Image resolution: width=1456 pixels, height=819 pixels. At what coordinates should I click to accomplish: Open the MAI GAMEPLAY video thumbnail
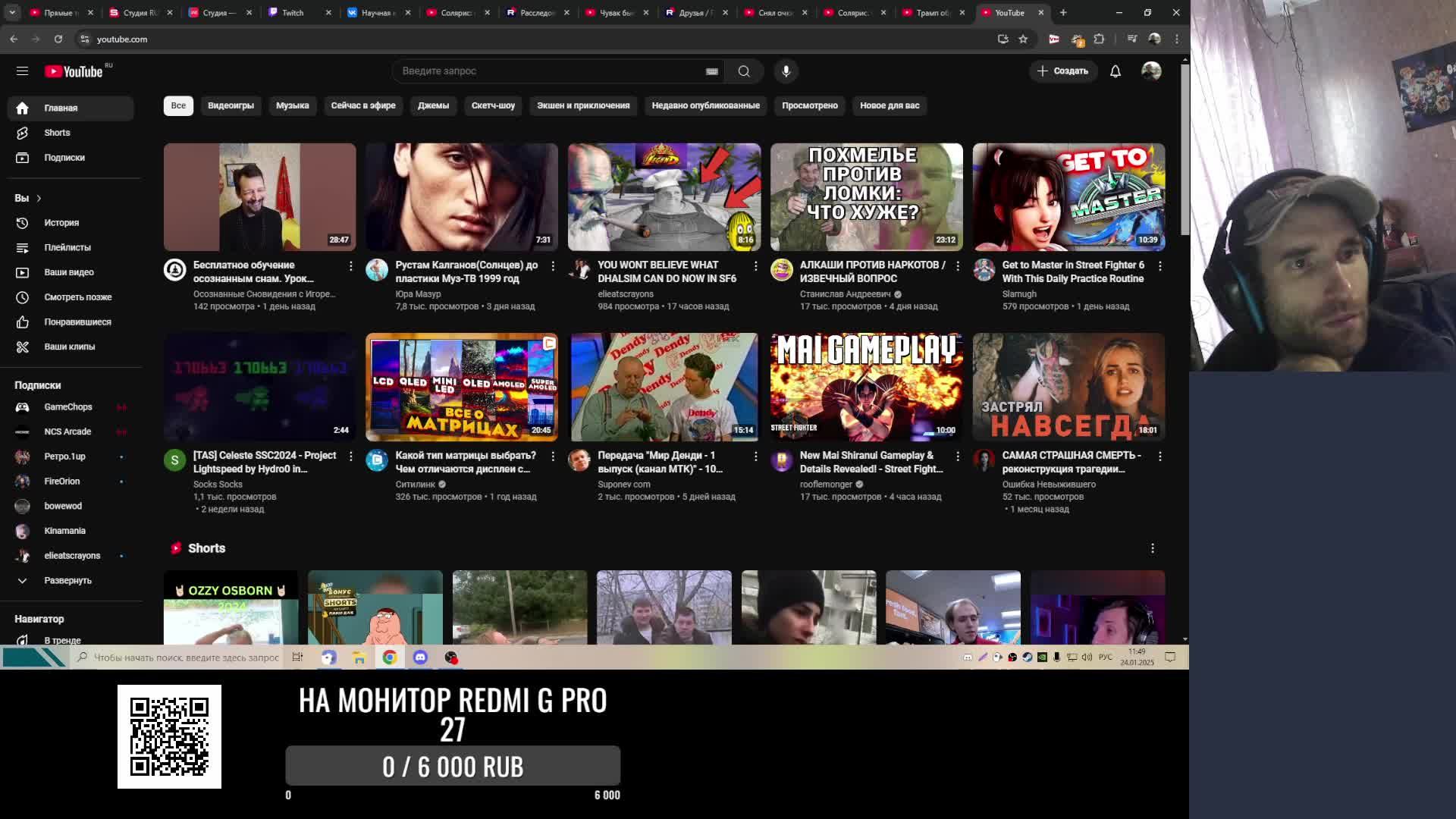[x=866, y=387]
